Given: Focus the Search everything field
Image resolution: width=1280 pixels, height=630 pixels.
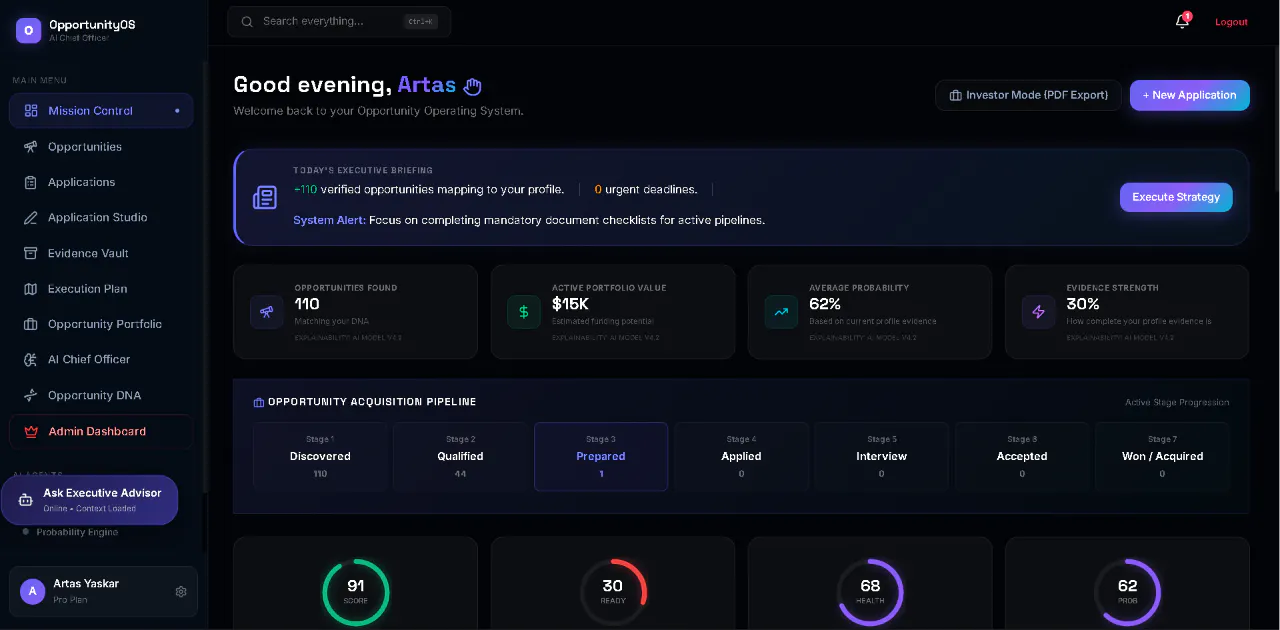Looking at the screenshot, I should pyautogui.click(x=339, y=21).
